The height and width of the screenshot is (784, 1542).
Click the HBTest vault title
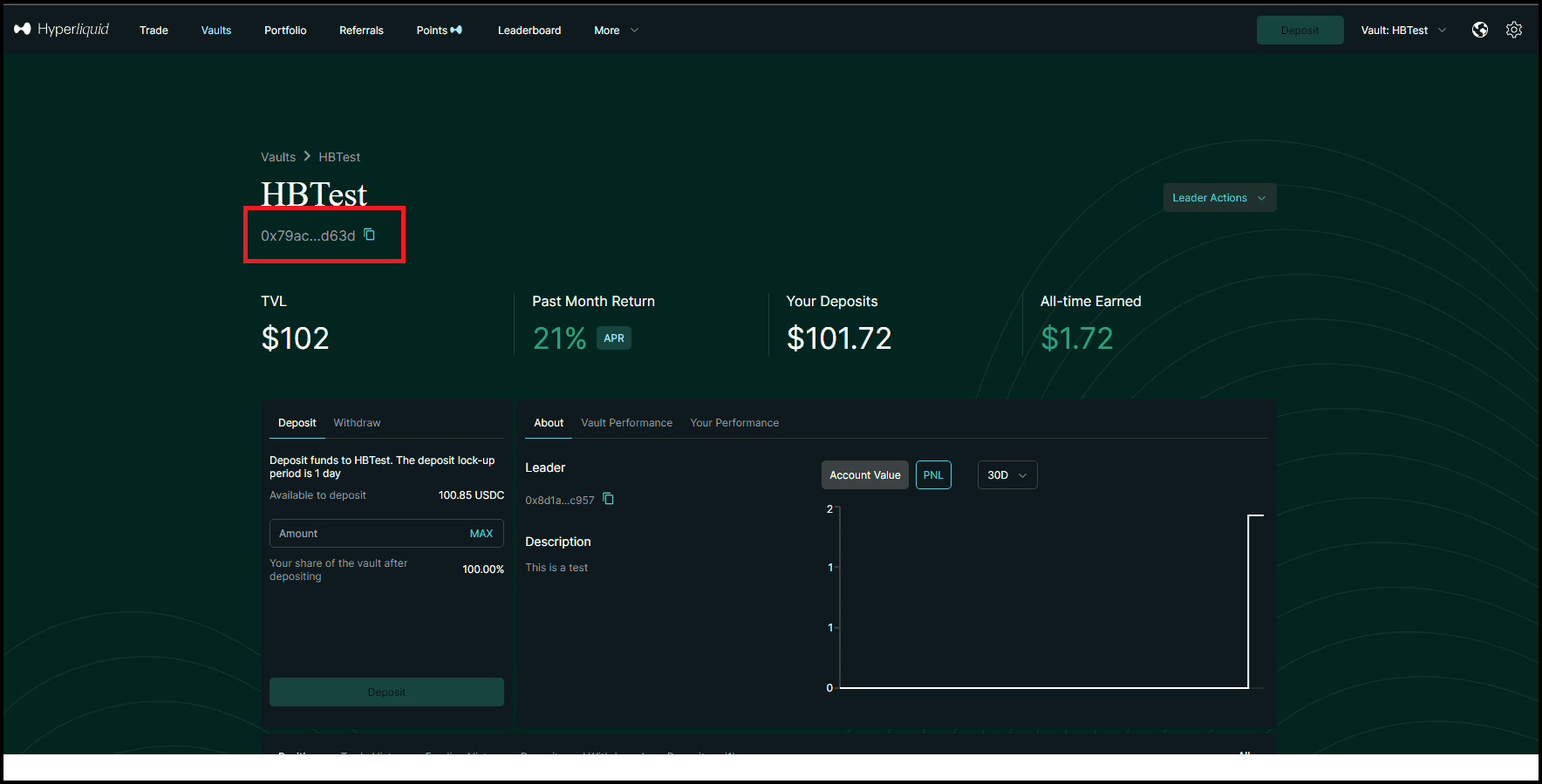pyautogui.click(x=314, y=194)
